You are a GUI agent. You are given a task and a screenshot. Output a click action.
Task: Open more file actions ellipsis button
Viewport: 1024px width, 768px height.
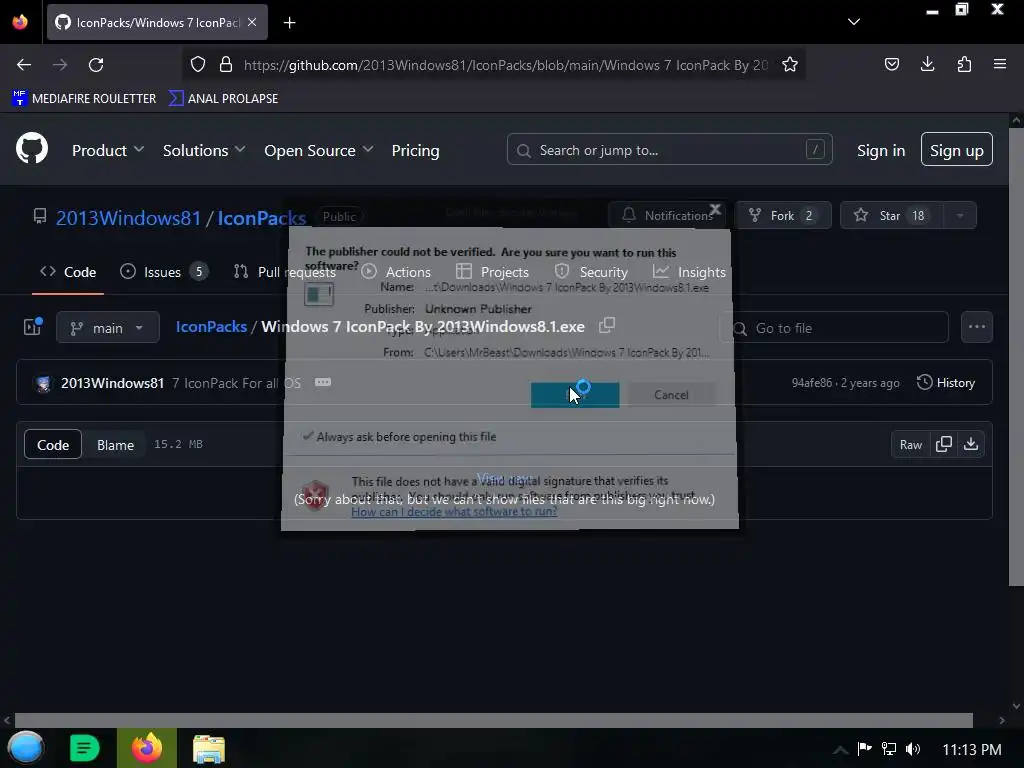click(x=976, y=327)
